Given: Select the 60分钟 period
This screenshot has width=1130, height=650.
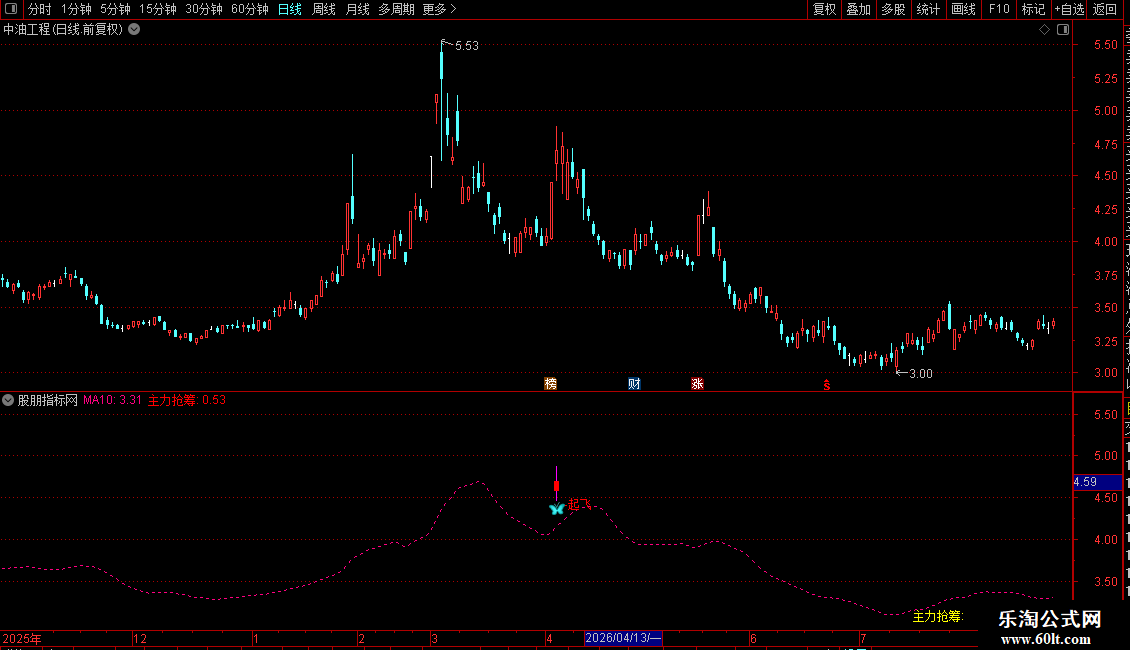Looking at the screenshot, I should pos(250,9).
